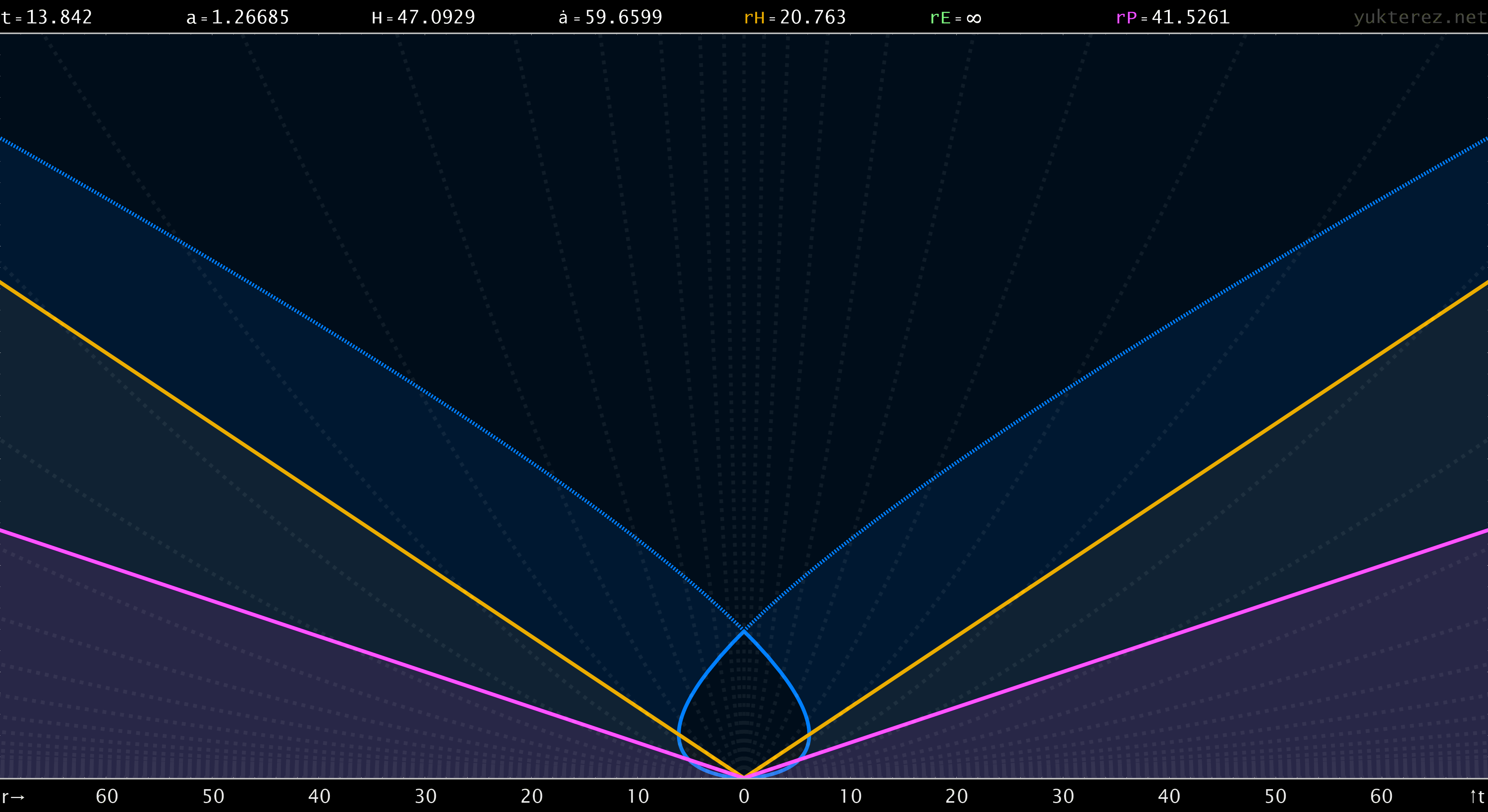Click the ȧ = 59.6599 readout

[611, 17]
